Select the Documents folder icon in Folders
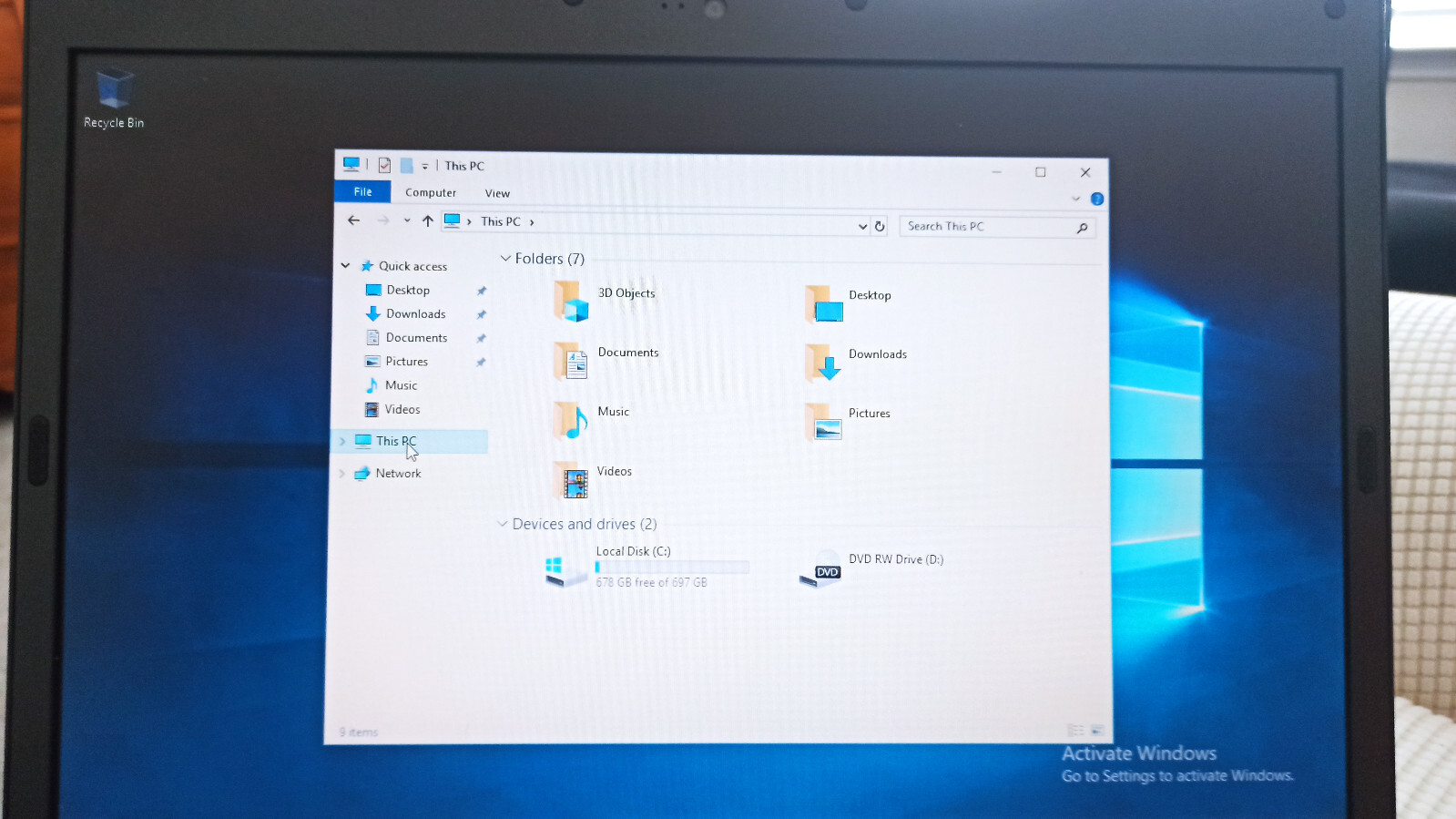 (571, 361)
